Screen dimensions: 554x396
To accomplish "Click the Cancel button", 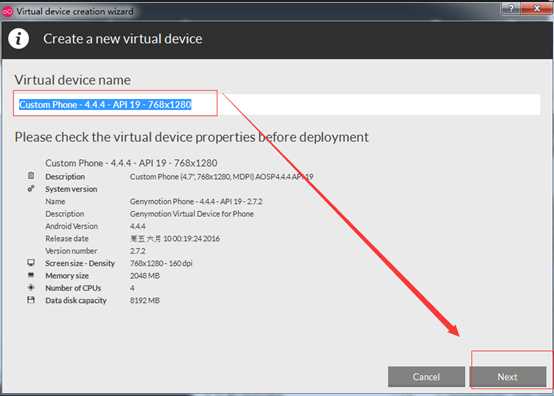I will (x=426, y=377).
